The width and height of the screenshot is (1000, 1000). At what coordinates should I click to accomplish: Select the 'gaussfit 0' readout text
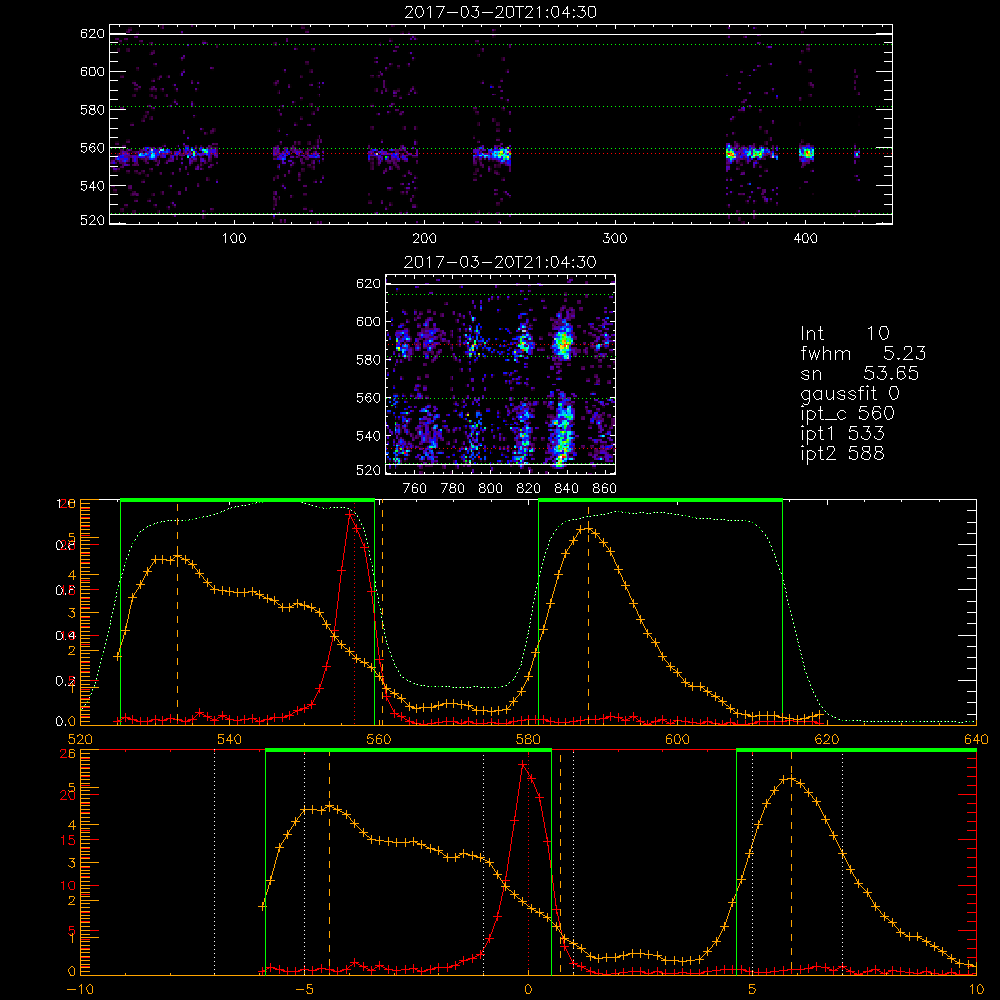pos(850,393)
